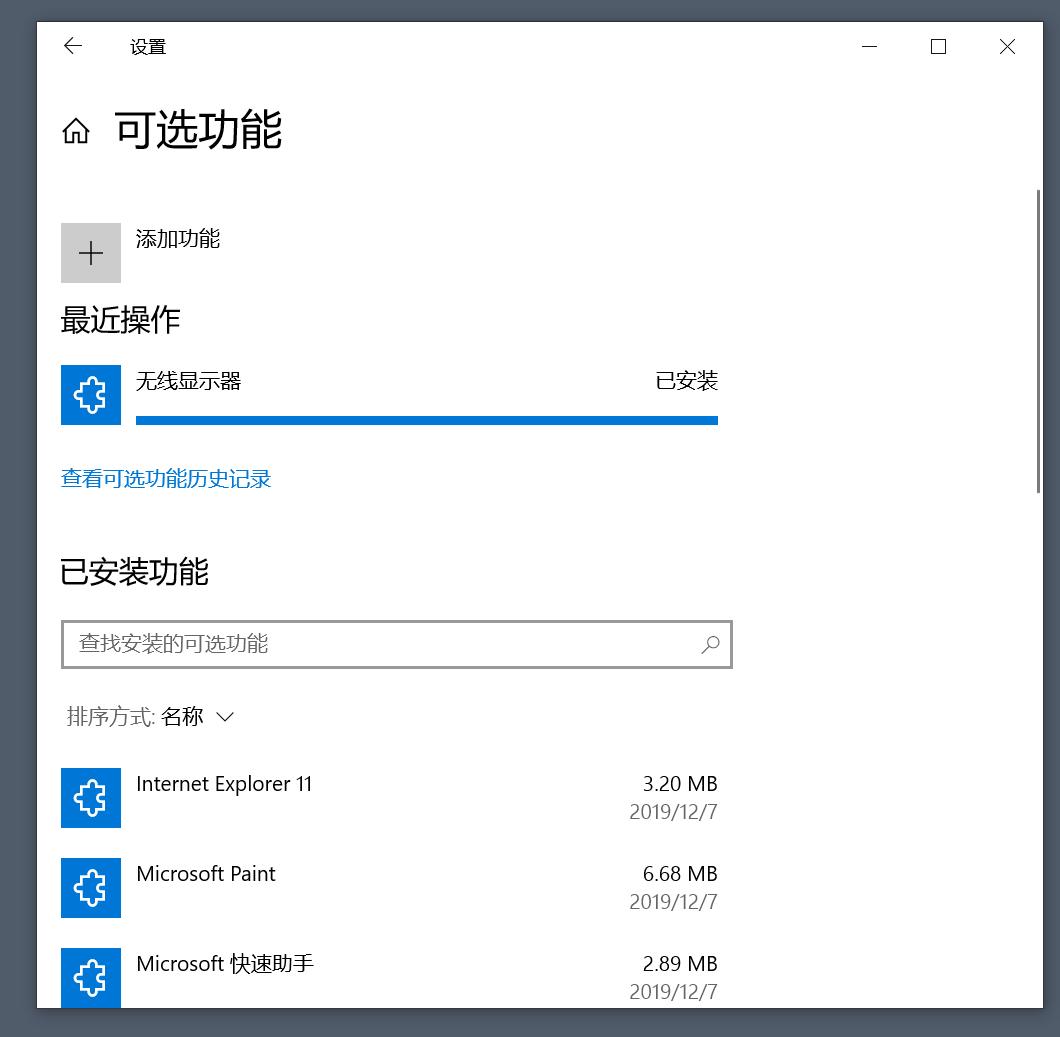Viewport: 1060px width, 1037px height.
Task: Click the Microsoft Paint puzzle piece icon
Action: [x=91, y=888]
